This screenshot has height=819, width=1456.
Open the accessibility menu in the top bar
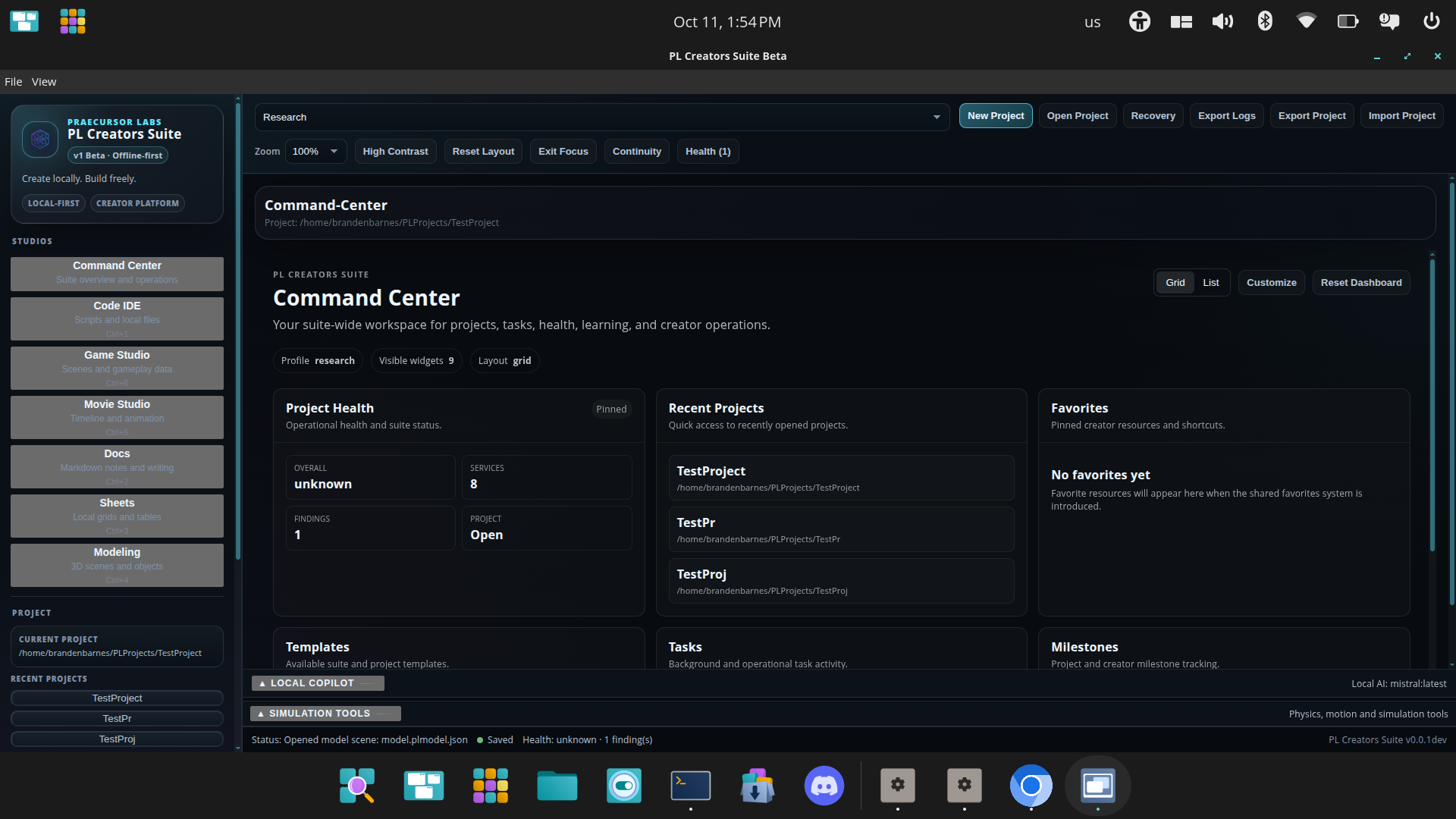(1139, 21)
